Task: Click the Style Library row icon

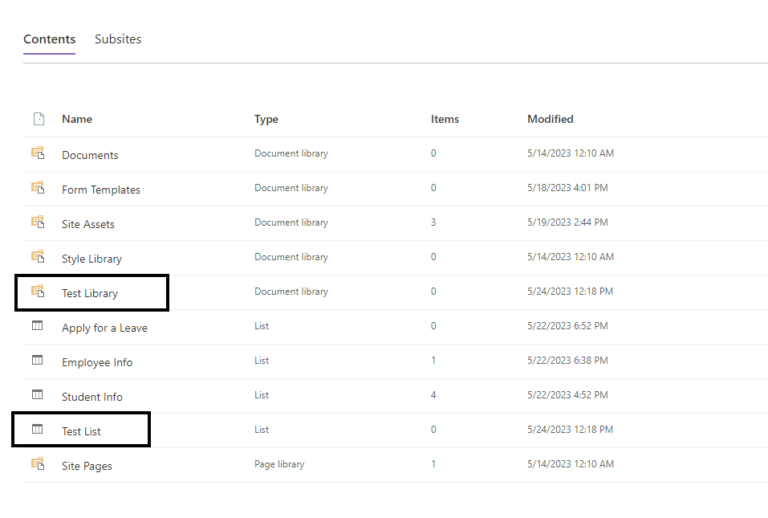Action: (38, 257)
